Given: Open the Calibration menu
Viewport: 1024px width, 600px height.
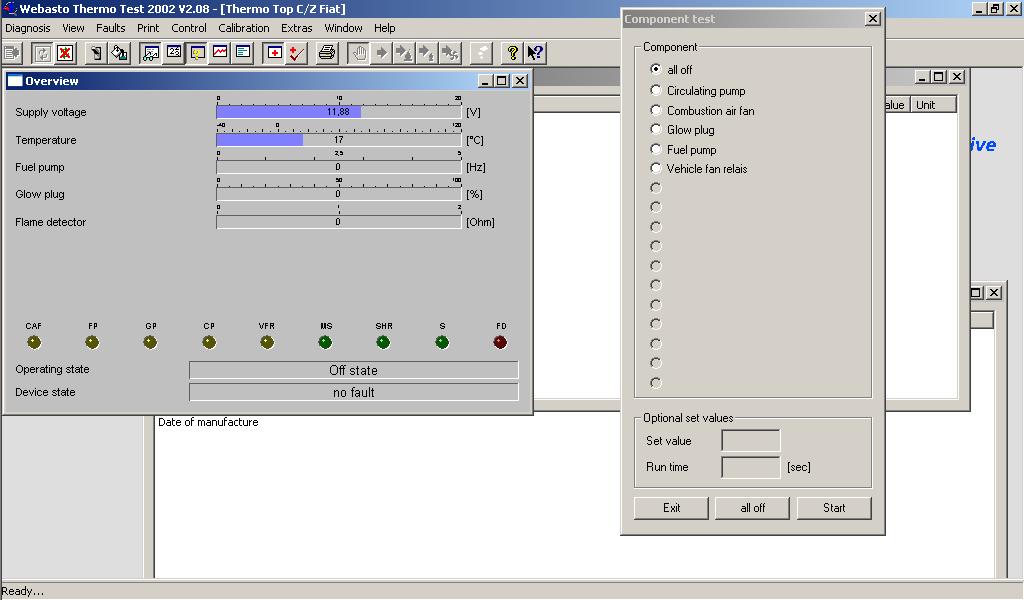Looking at the screenshot, I should [243, 28].
